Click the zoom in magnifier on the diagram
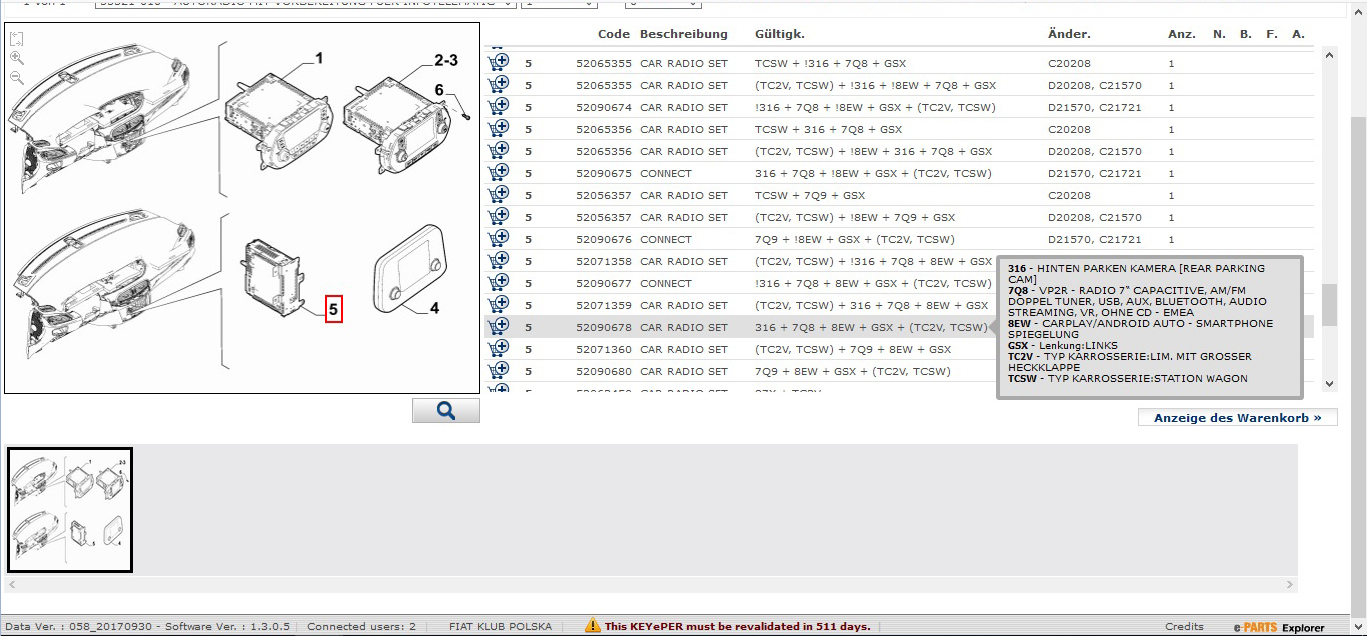 coord(17,58)
